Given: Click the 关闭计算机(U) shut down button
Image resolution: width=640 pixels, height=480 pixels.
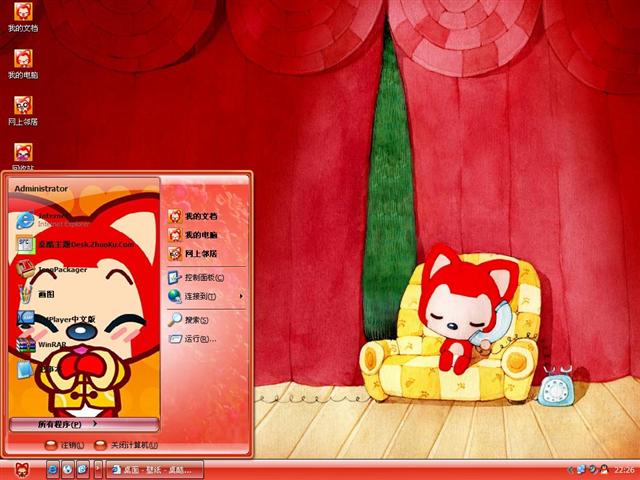Looking at the screenshot, I should [126, 445].
